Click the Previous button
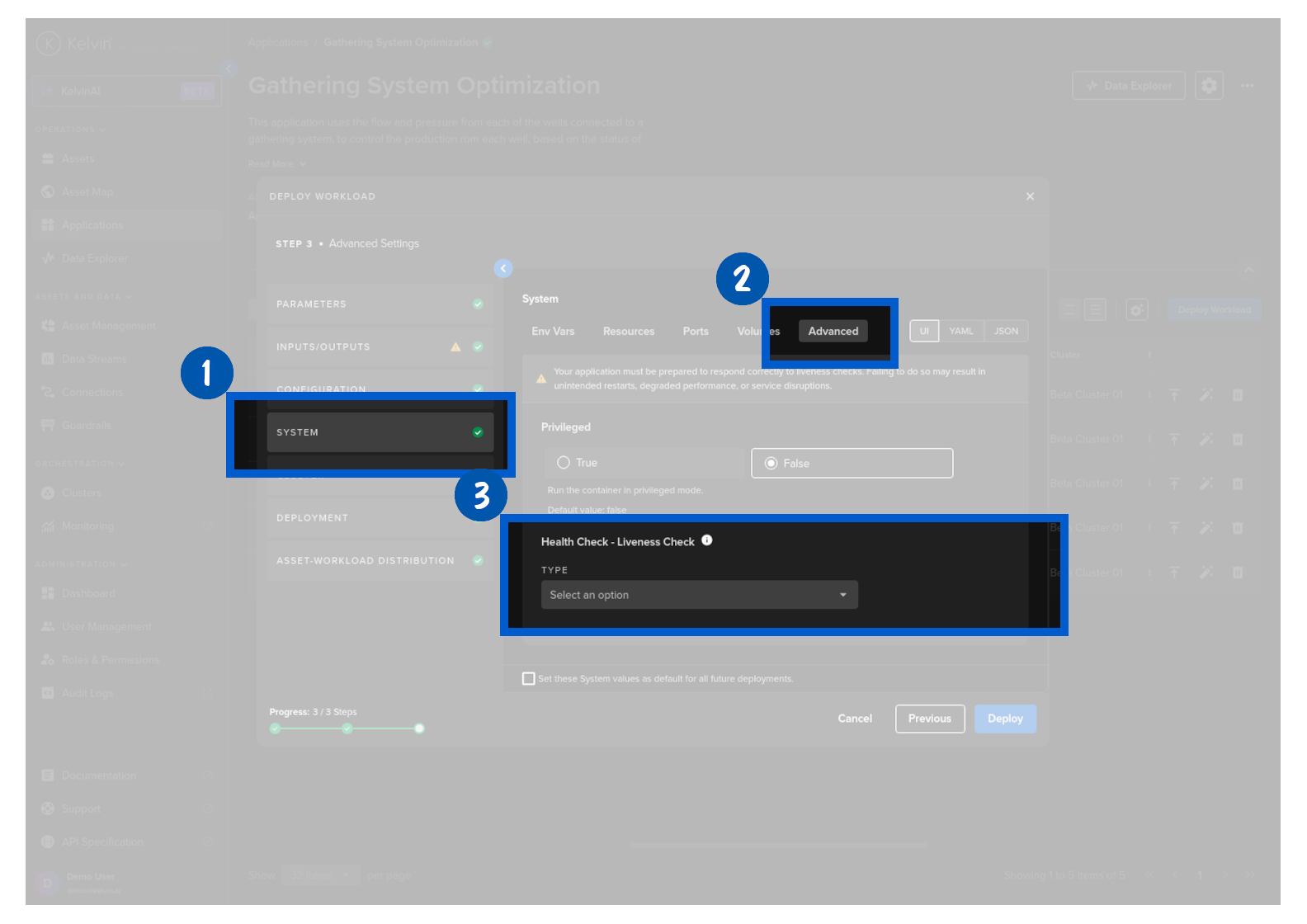This screenshot has height=924, width=1307. click(929, 719)
